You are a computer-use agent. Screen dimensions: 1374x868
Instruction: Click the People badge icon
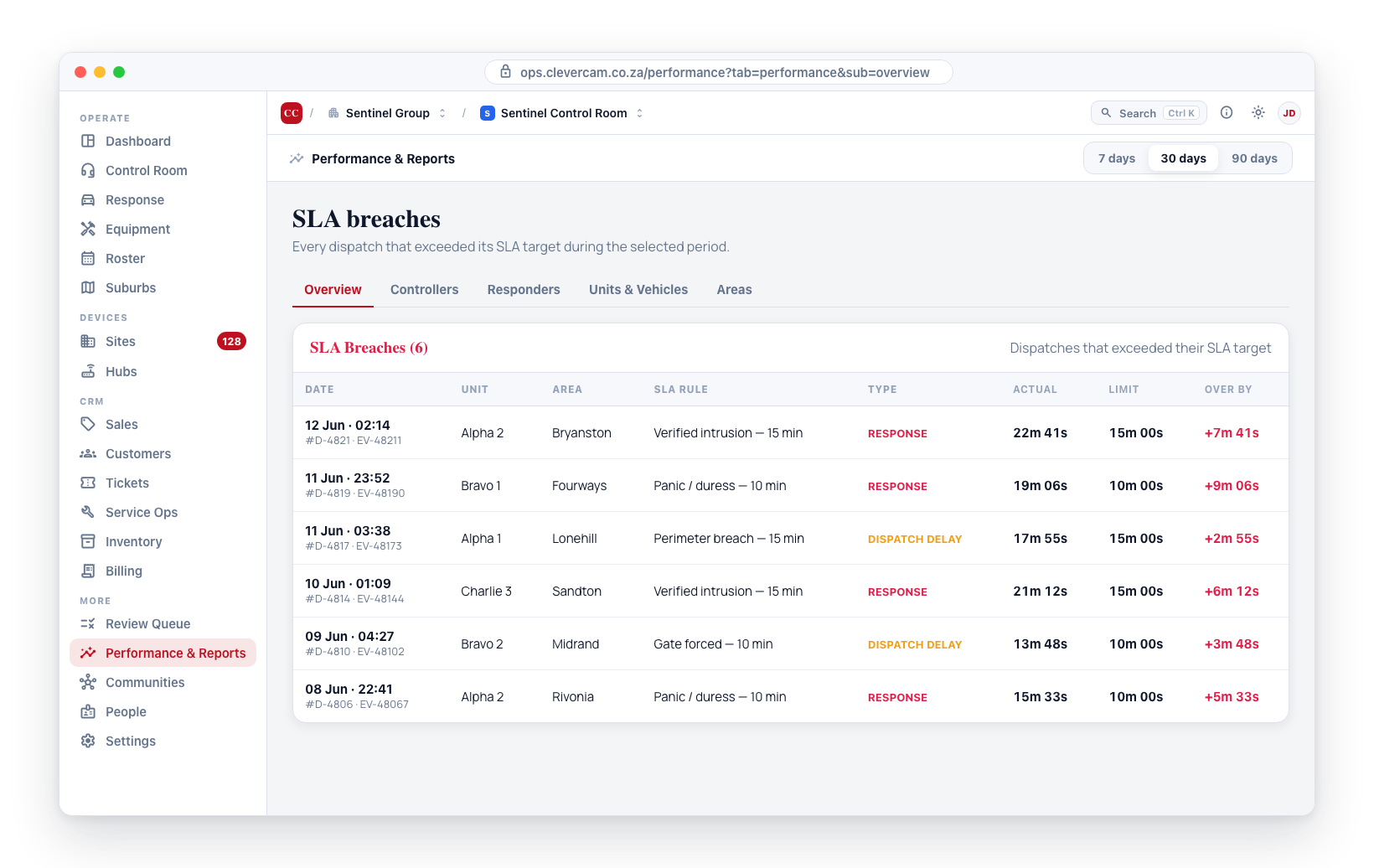coord(88,711)
